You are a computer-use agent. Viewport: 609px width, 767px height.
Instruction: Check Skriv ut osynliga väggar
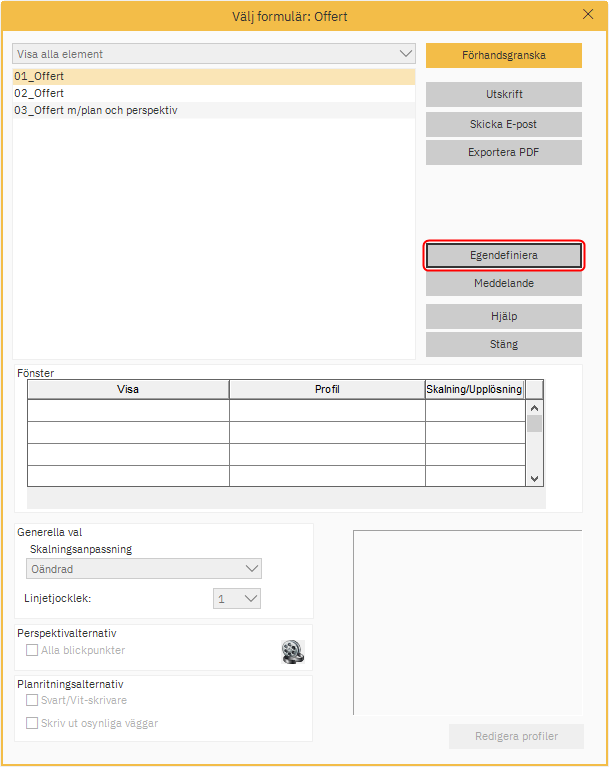tap(32, 723)
